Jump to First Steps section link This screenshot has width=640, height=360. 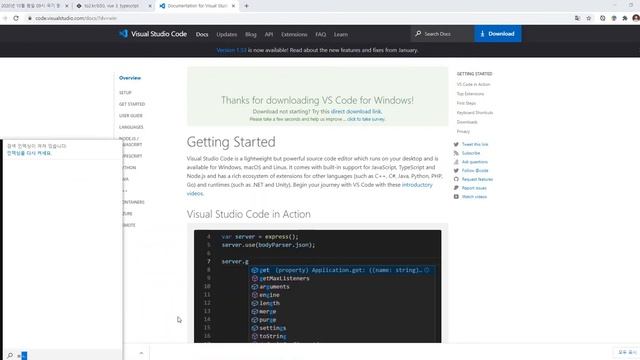point(466,103)
